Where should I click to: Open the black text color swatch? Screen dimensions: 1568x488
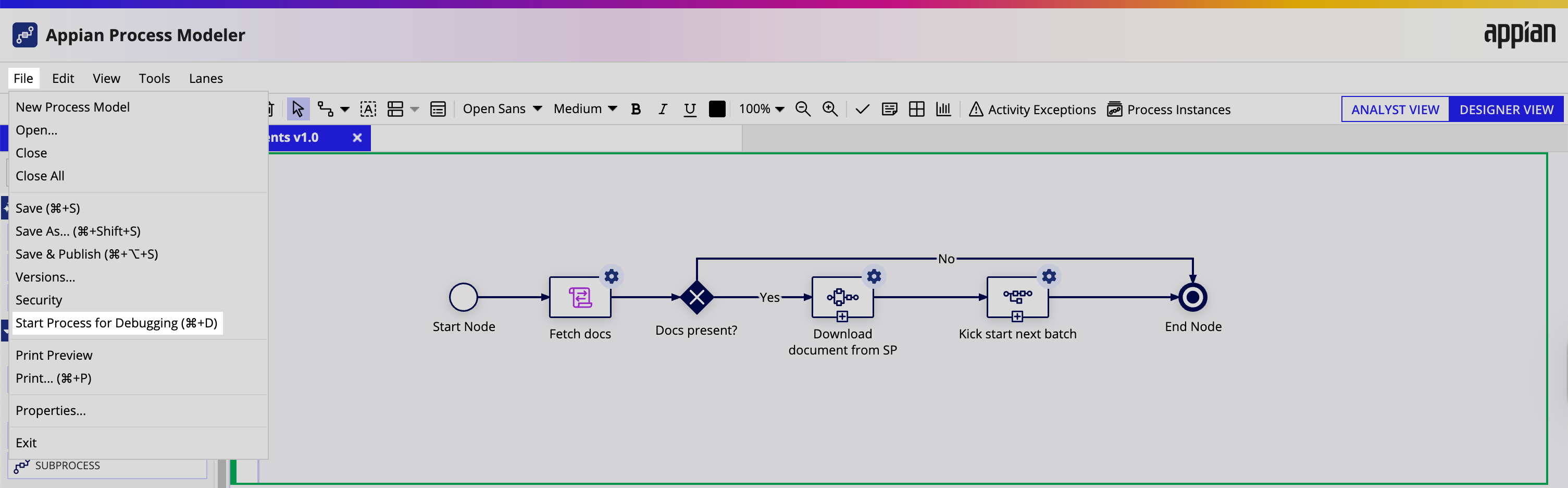coord(717,109)
